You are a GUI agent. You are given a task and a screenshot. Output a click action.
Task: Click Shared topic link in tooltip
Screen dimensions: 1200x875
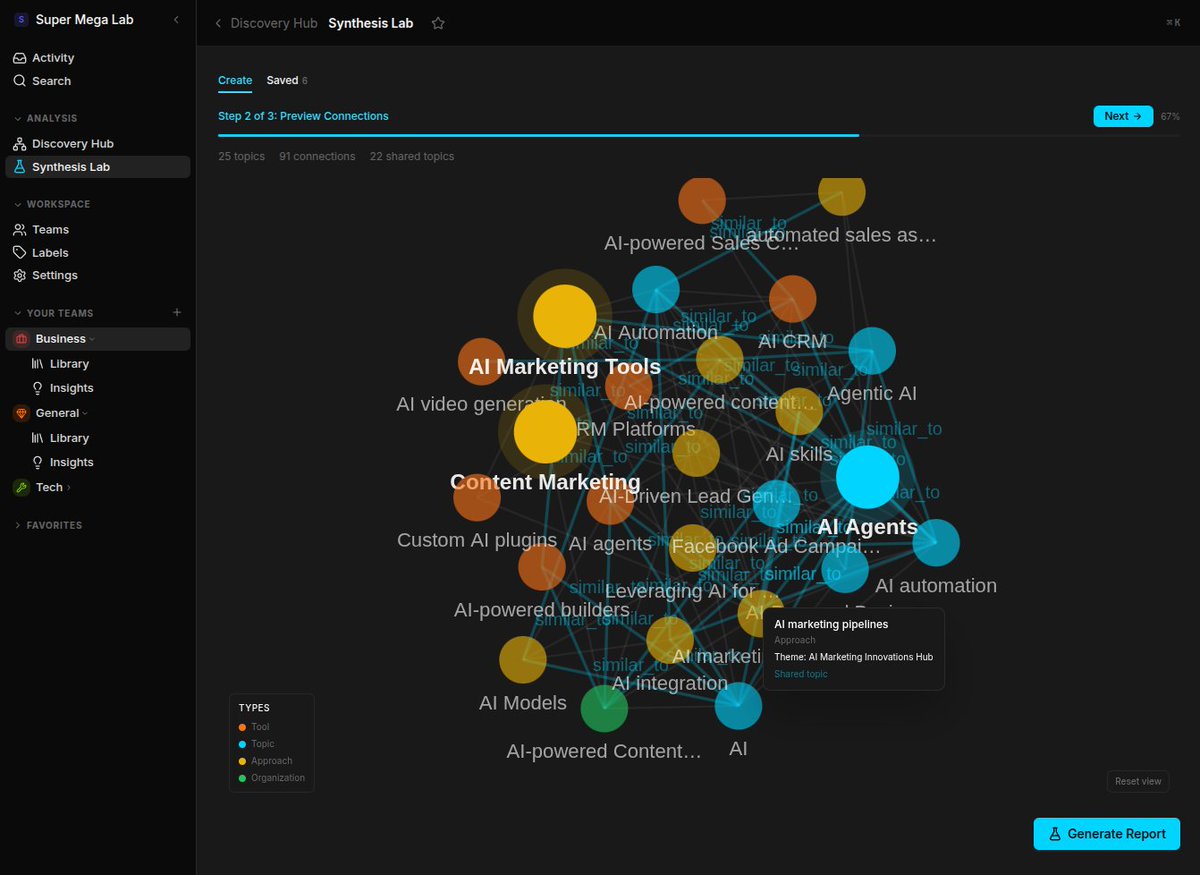click(801, 674)
